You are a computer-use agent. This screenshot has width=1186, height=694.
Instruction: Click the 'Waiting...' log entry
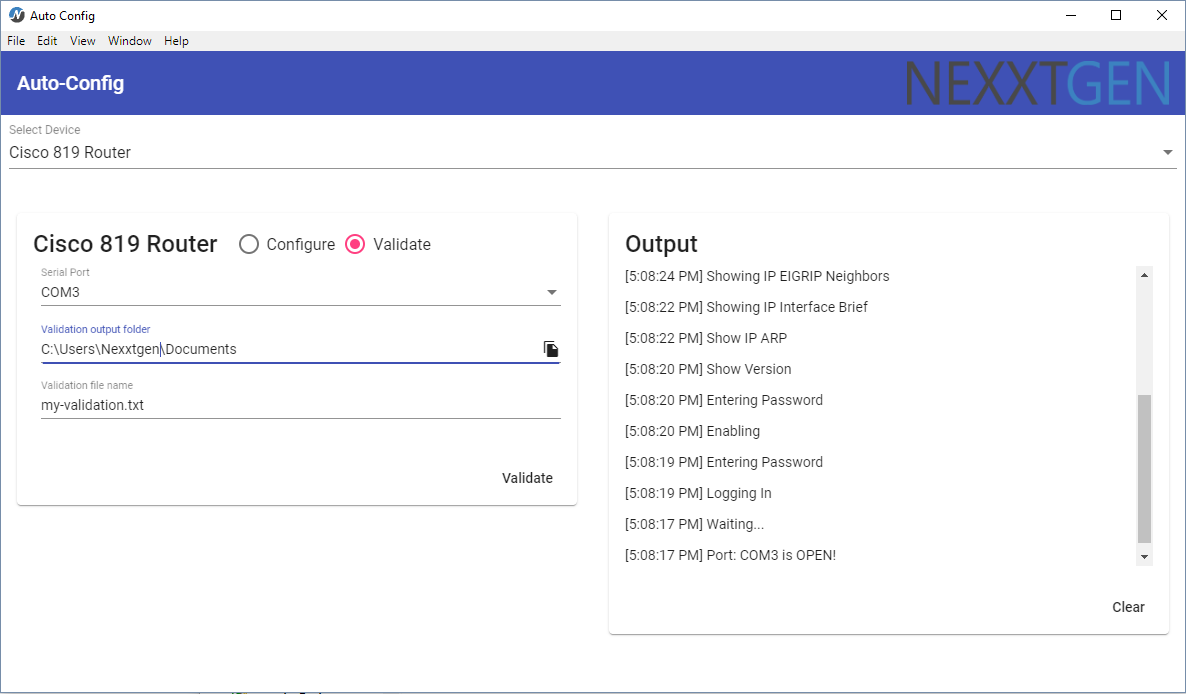click(694, 524)
